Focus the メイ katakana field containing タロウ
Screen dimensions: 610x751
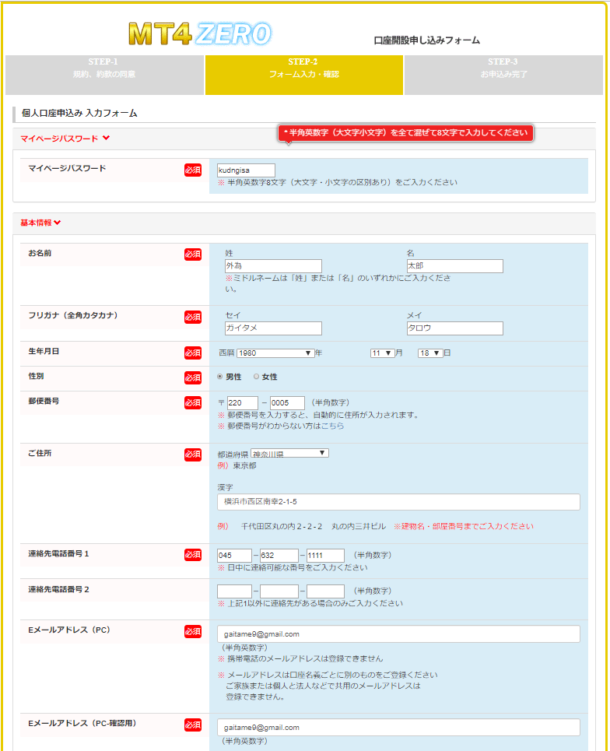point(454,328)
